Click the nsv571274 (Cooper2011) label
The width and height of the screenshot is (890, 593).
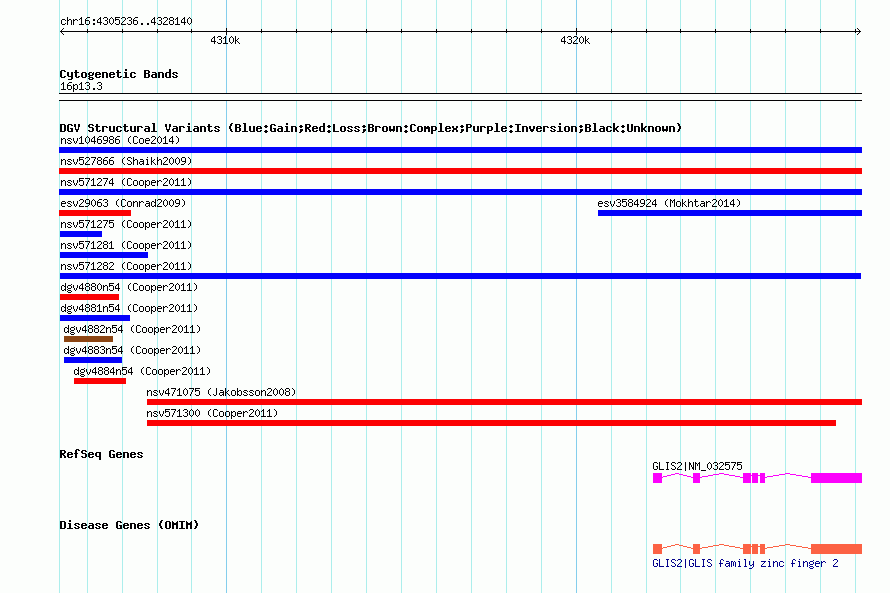126,182
